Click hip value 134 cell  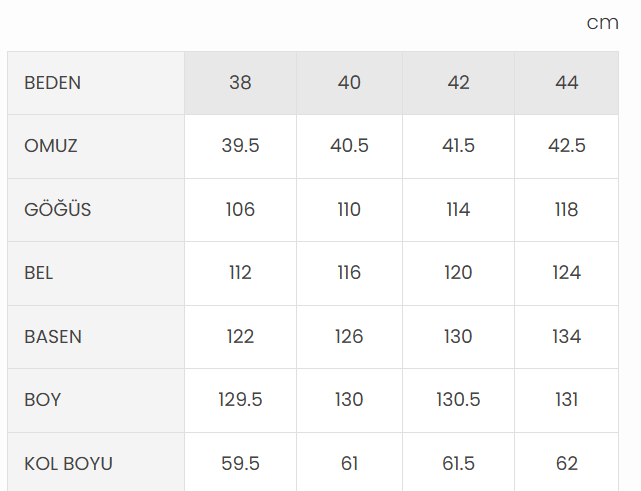coord(567,337)
